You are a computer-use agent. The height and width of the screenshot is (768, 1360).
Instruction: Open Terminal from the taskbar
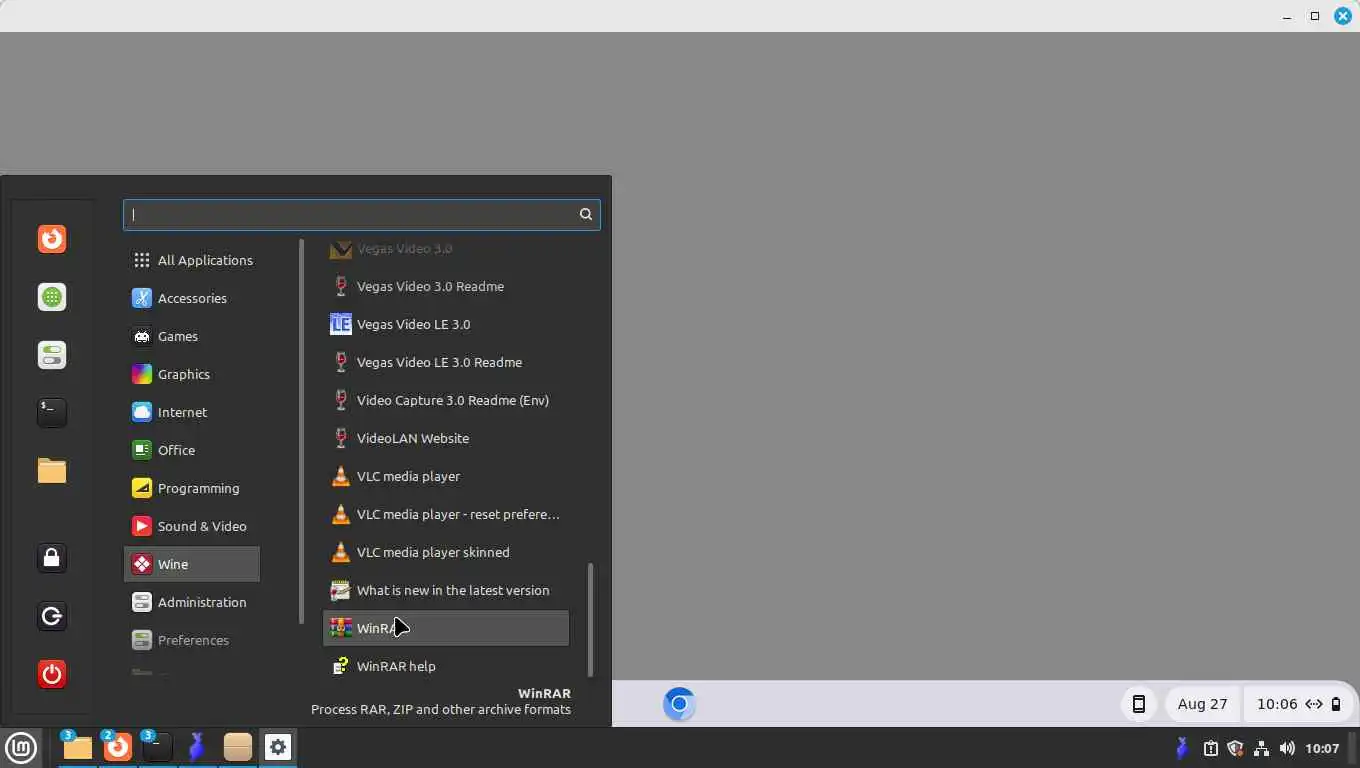click(x=158, y=747)
